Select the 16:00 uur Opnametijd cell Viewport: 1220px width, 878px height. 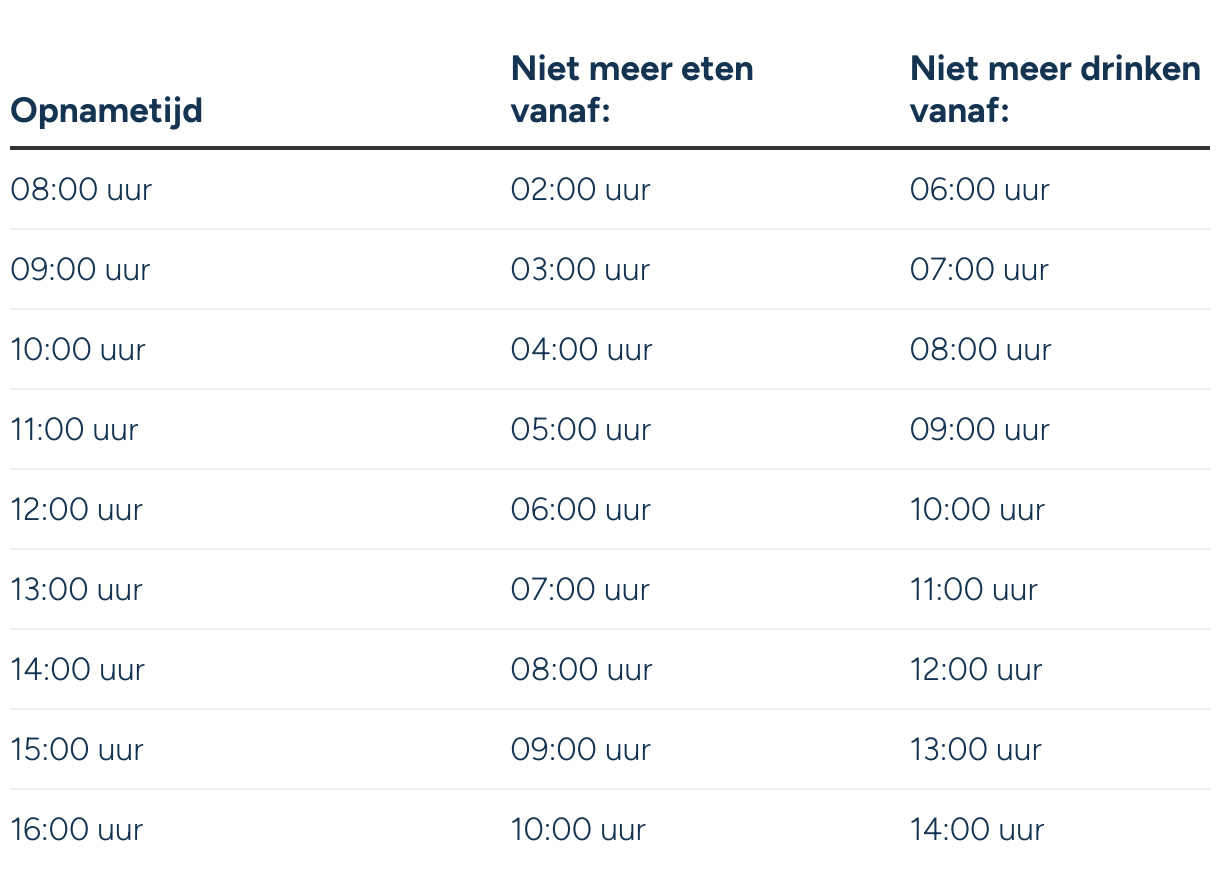[77, 830]
